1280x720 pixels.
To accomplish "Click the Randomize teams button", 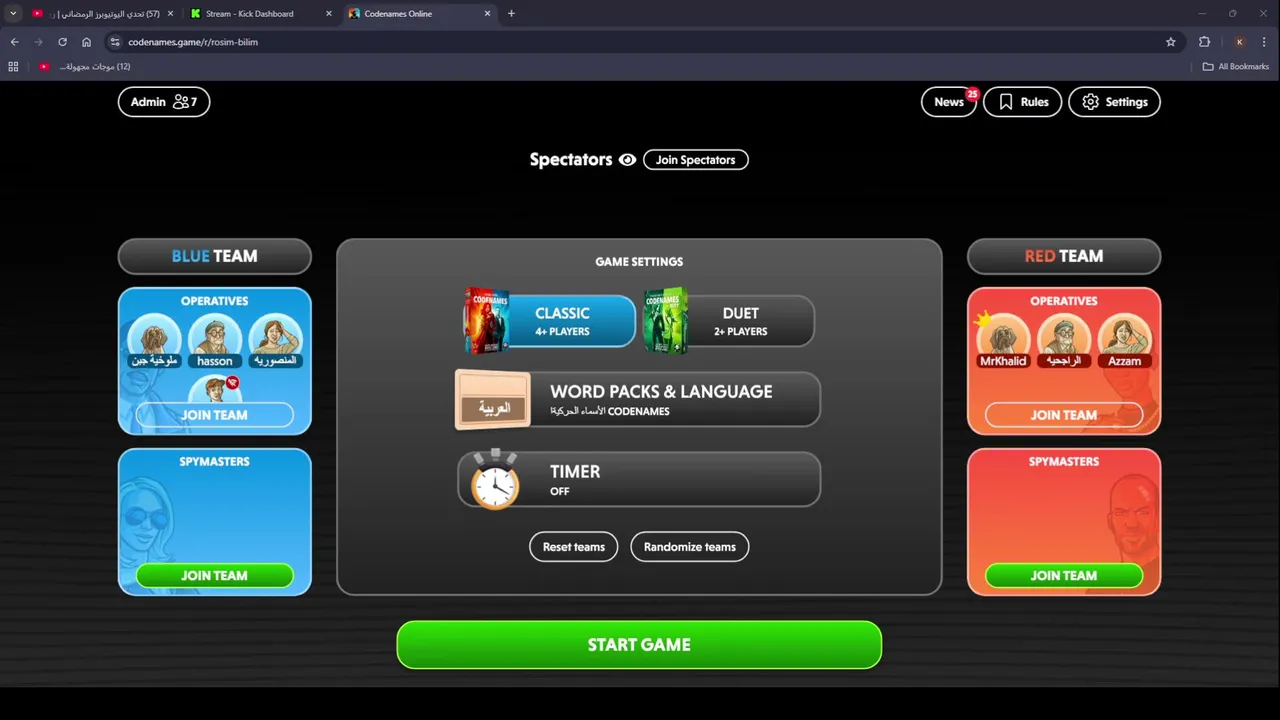I will click(690, 547).
